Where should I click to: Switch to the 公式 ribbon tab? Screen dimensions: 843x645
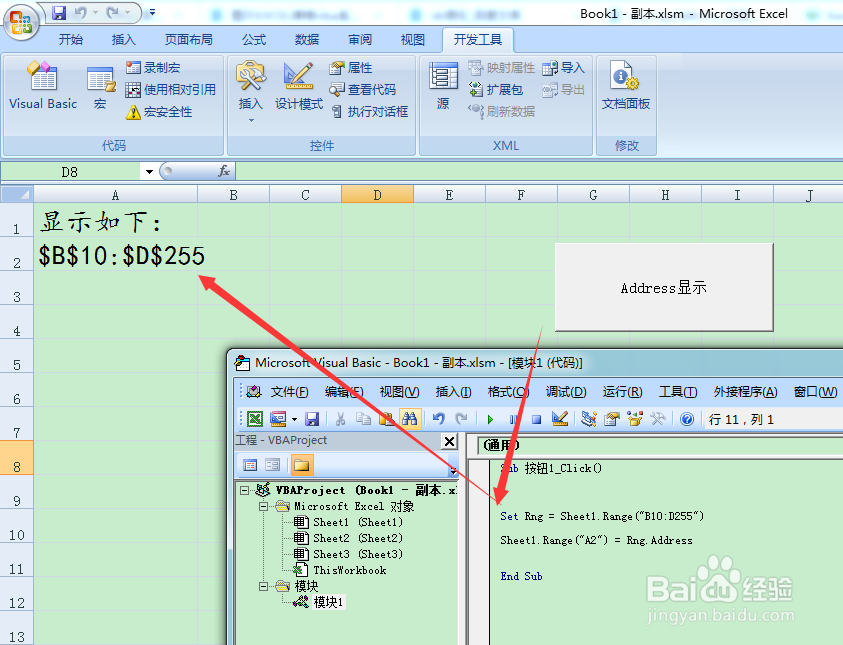pos(254,39)
